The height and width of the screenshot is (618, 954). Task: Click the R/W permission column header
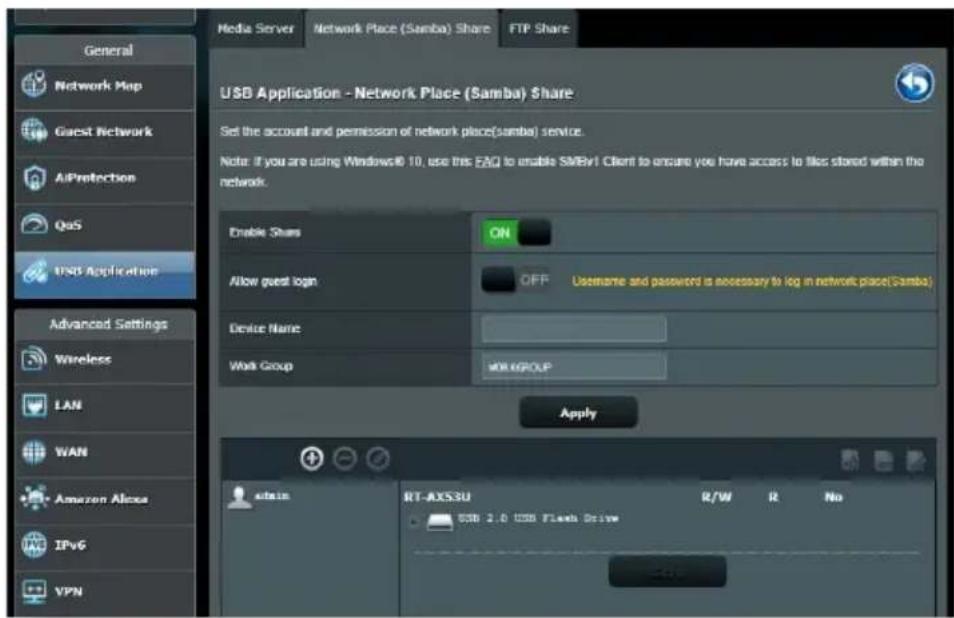tap(716, 497)
